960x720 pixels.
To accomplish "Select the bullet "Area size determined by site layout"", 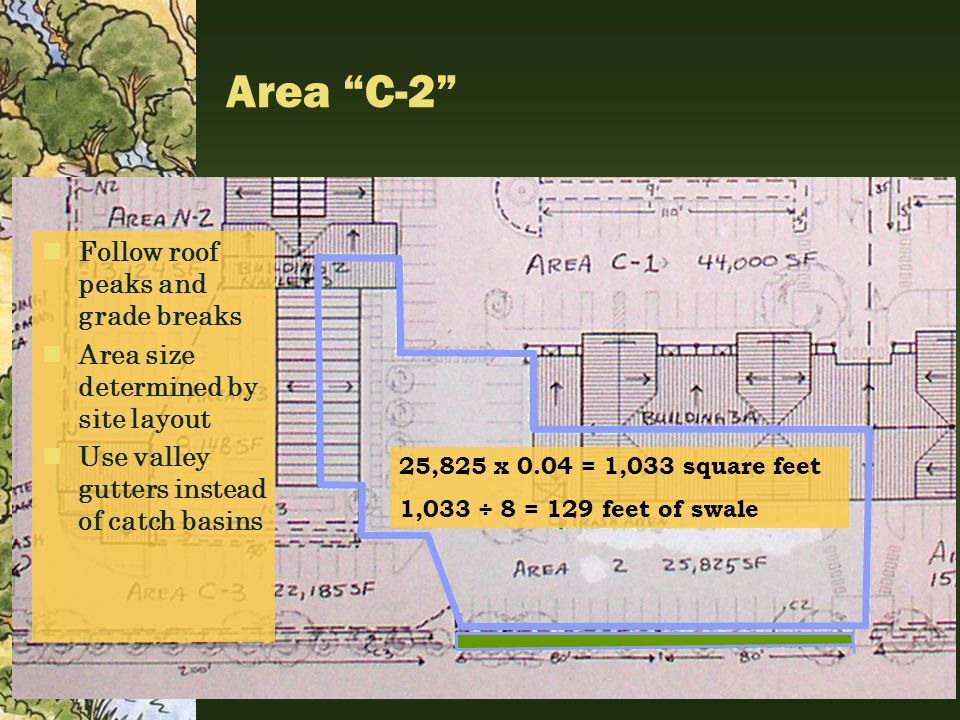I will [x=168, y=387].
